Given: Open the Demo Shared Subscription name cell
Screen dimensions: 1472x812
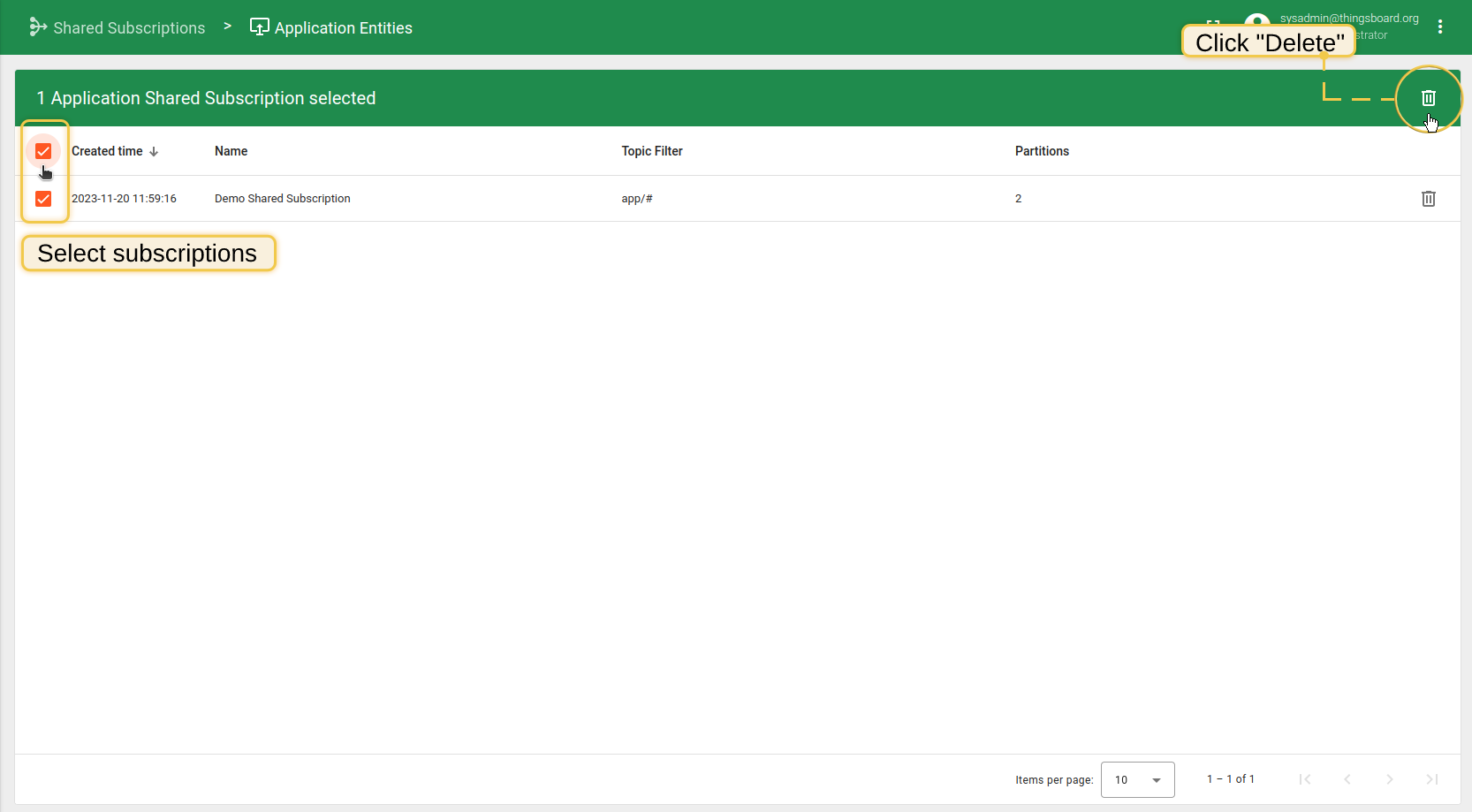Looking at the screenshot, I should [x=282, y=199].
